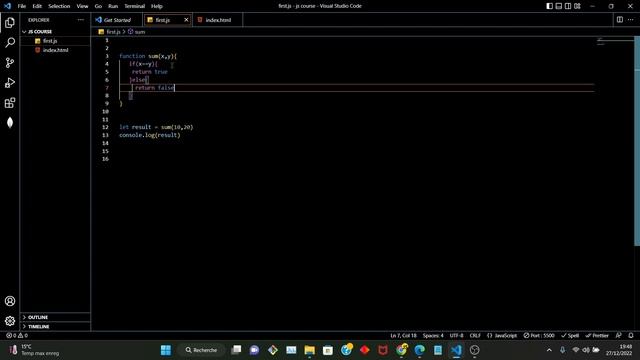This screenshot has height=360, width=640.
Task: Open the Accounts icon
Action: (x=10, y=301)
